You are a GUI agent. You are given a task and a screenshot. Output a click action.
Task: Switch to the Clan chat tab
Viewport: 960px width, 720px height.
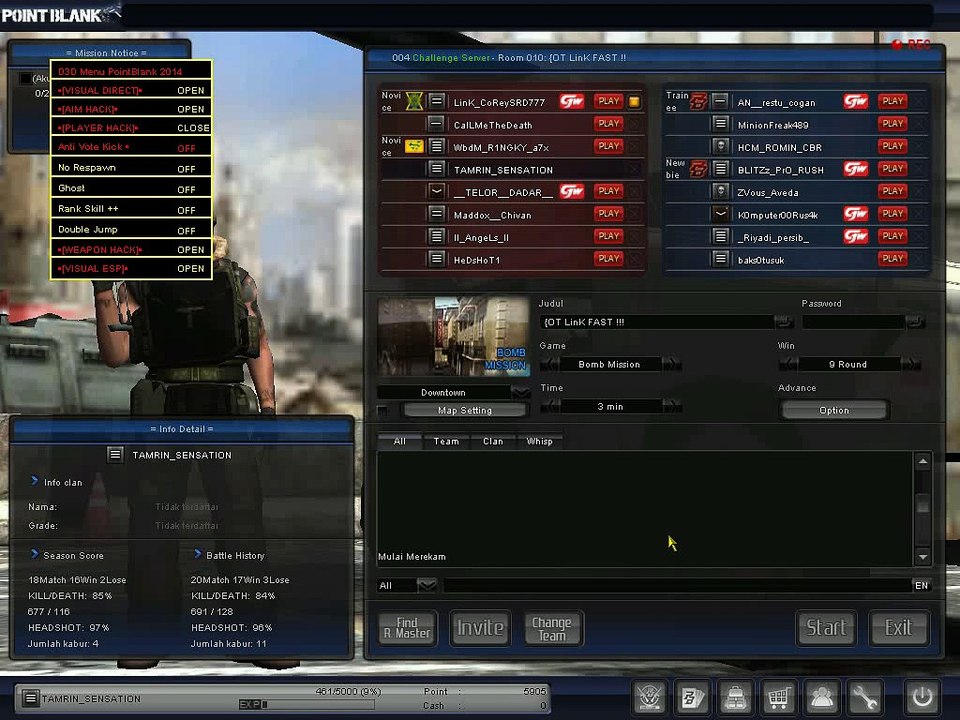point(493,441)
